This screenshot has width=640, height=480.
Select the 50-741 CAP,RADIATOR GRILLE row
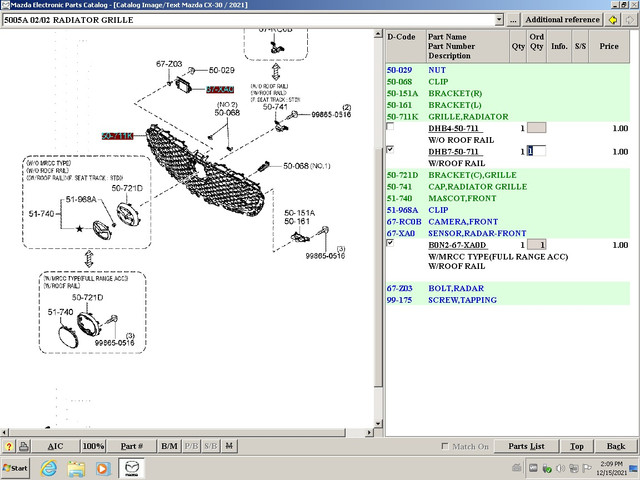tap(507, 187)
